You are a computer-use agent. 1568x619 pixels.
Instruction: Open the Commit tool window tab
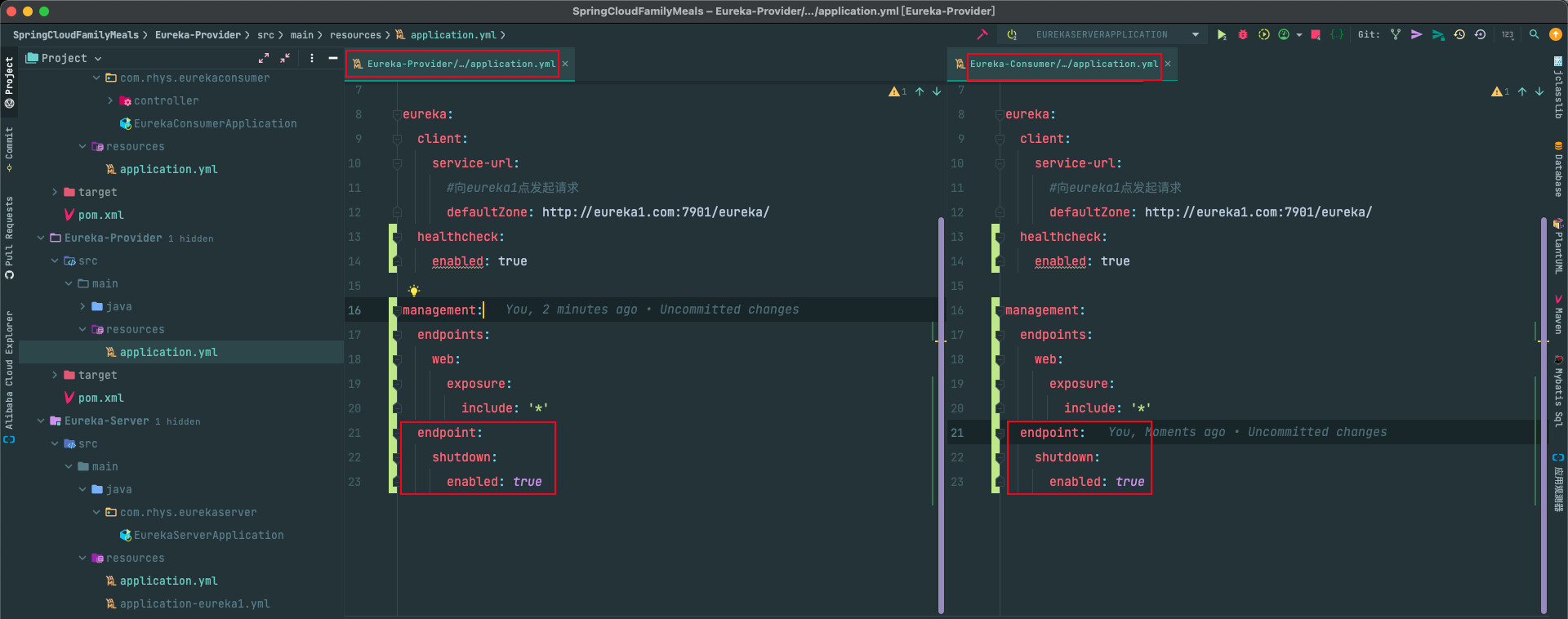click(x=9, y=149)
